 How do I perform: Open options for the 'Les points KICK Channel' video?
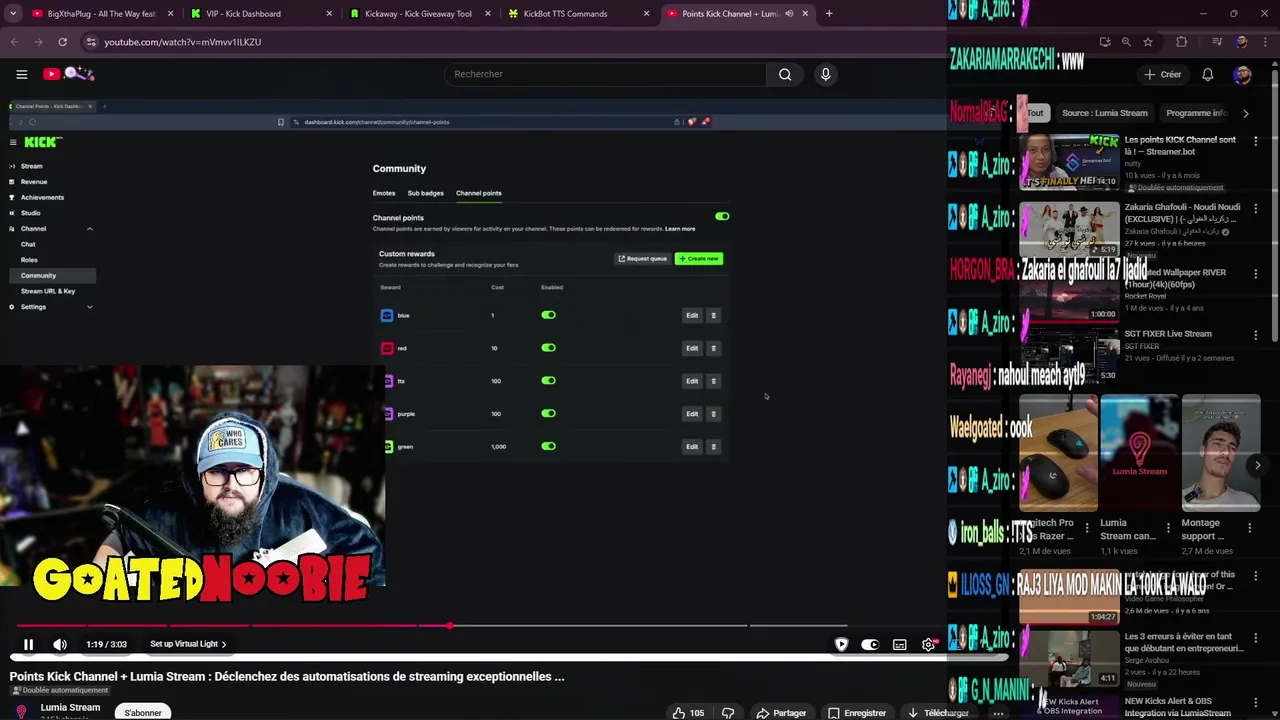[x=1256, y=141]
